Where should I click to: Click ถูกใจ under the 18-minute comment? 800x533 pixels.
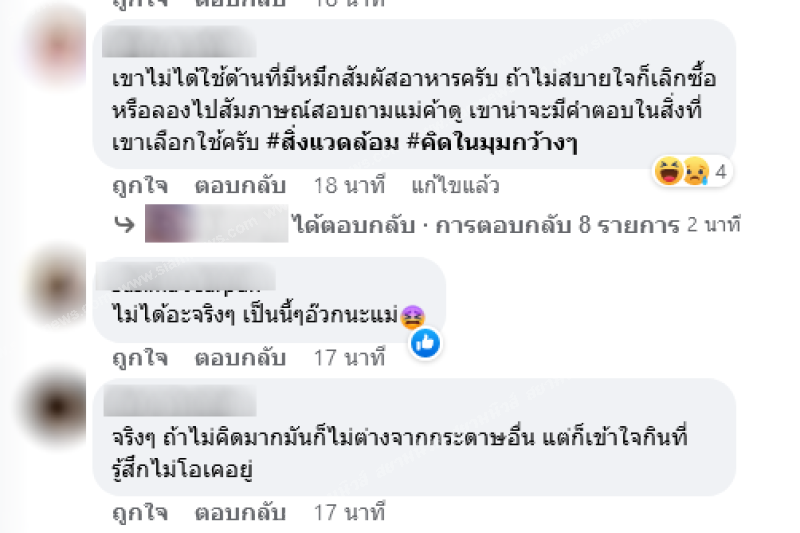tap(140, 186)
